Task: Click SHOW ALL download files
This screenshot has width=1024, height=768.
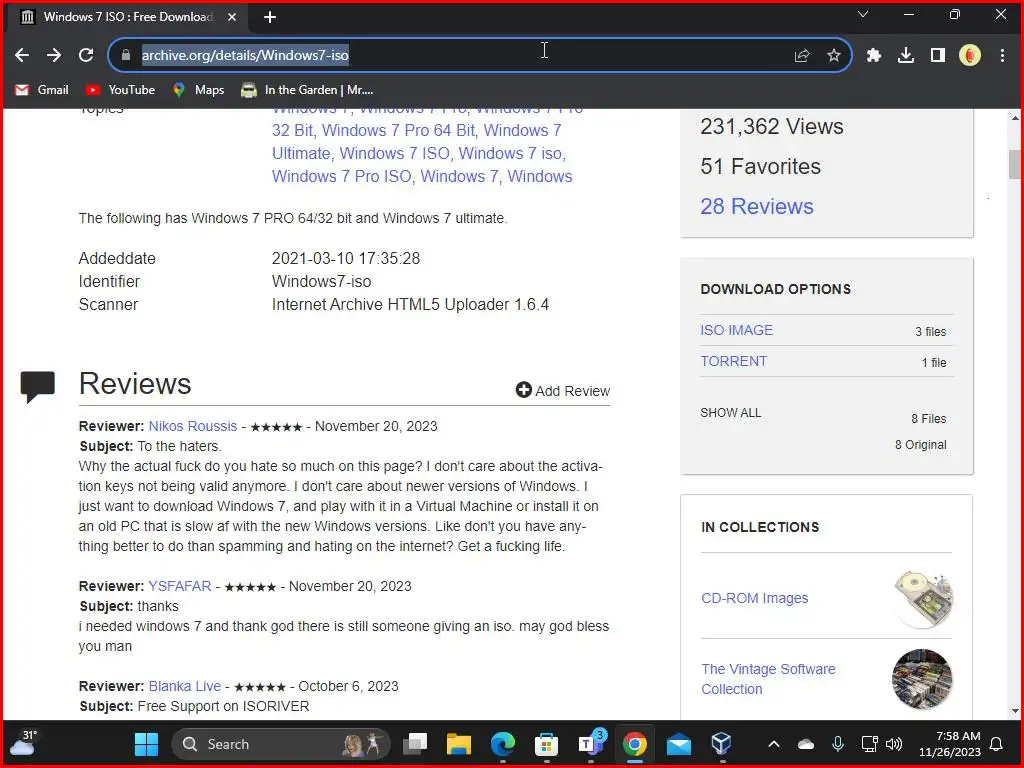Action: (731, 413)
